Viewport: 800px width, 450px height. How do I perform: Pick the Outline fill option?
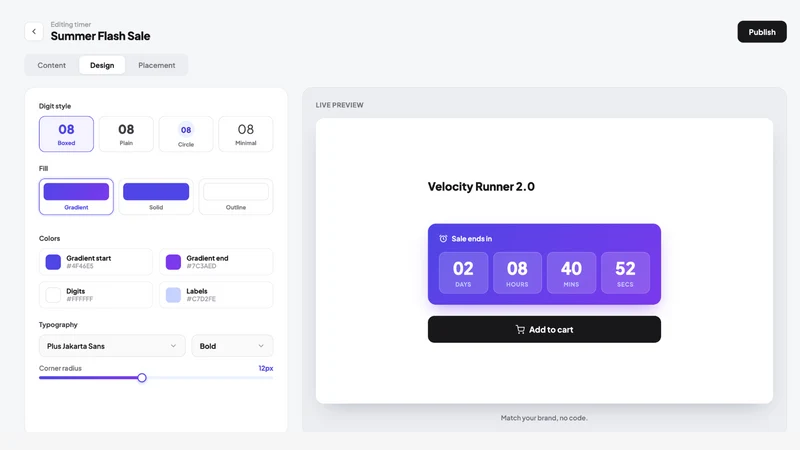[x=236, y=196]
